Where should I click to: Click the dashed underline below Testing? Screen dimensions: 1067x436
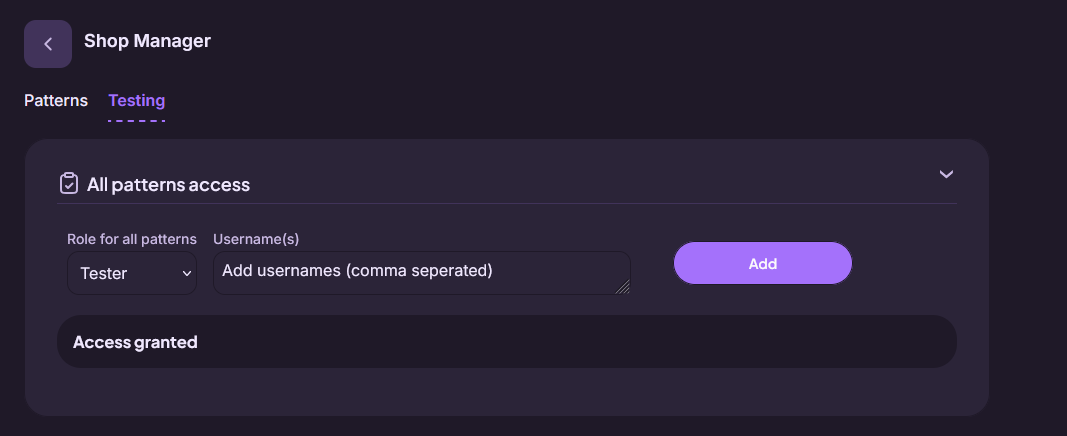[x=137, y=120]
